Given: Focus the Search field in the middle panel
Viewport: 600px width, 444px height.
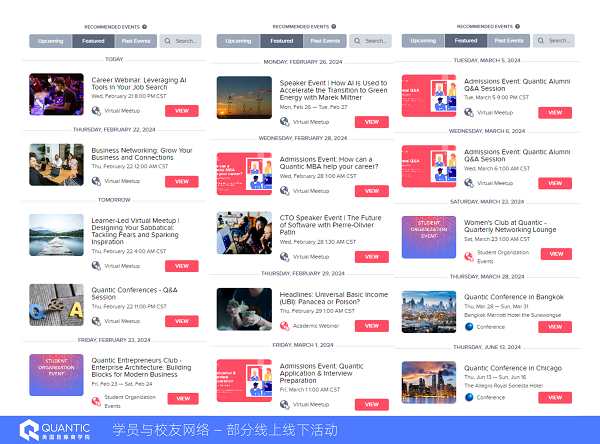Looking at the screenshot, I should [x=370, y=41].
